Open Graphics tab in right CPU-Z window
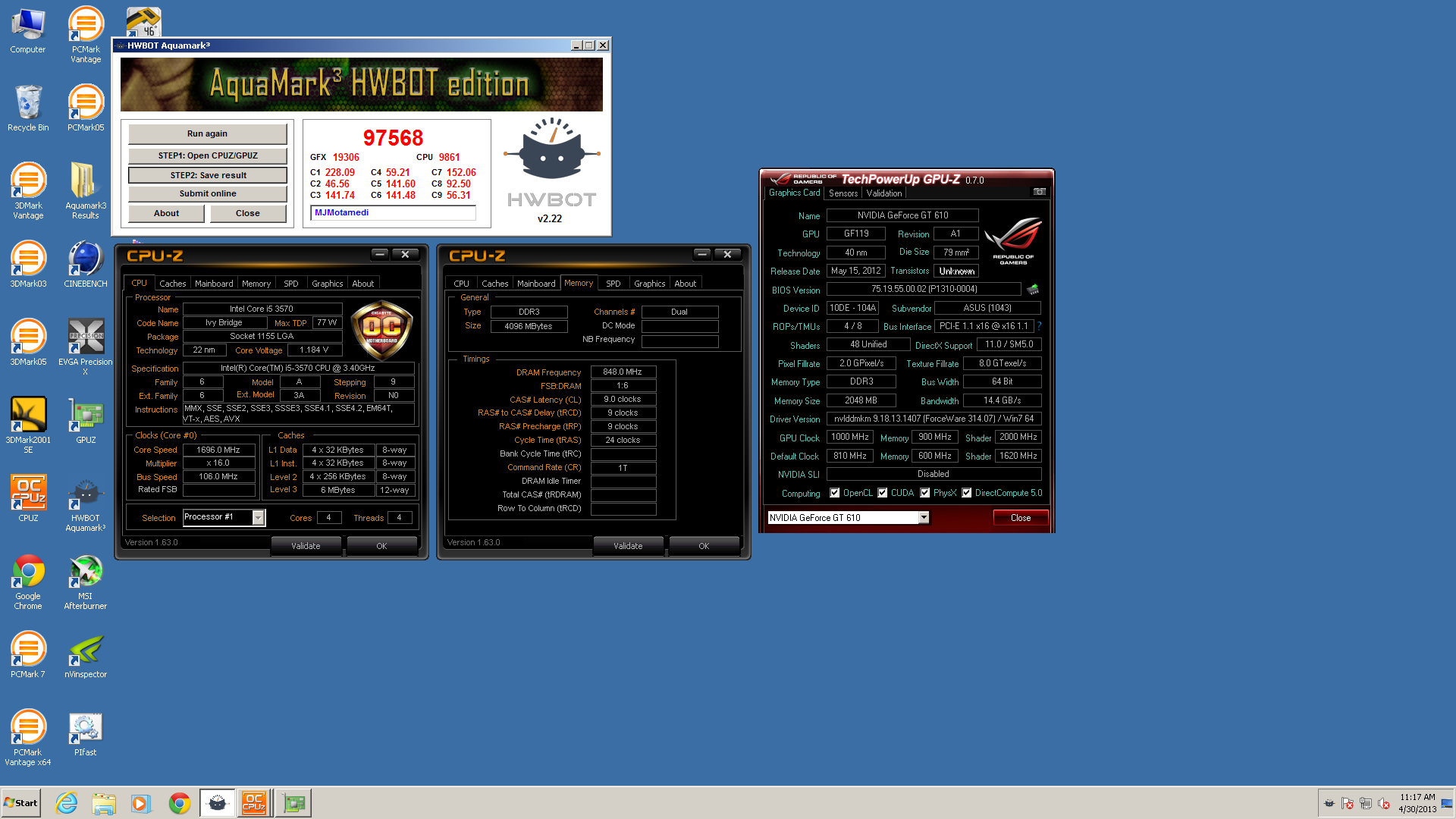Image resolution: width=1456 pixels, height=819 pixels. click(650, 284)
